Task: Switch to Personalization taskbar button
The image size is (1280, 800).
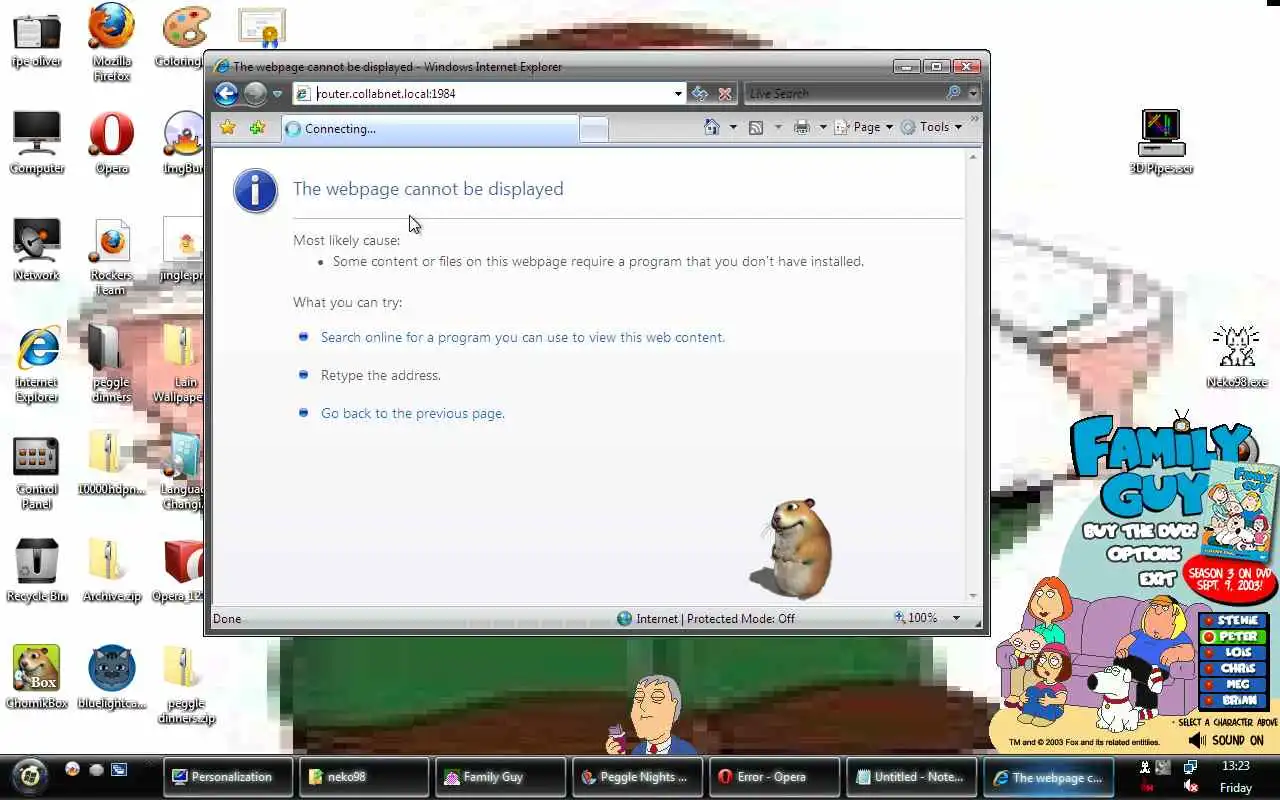Action: (x=228, y=777)
